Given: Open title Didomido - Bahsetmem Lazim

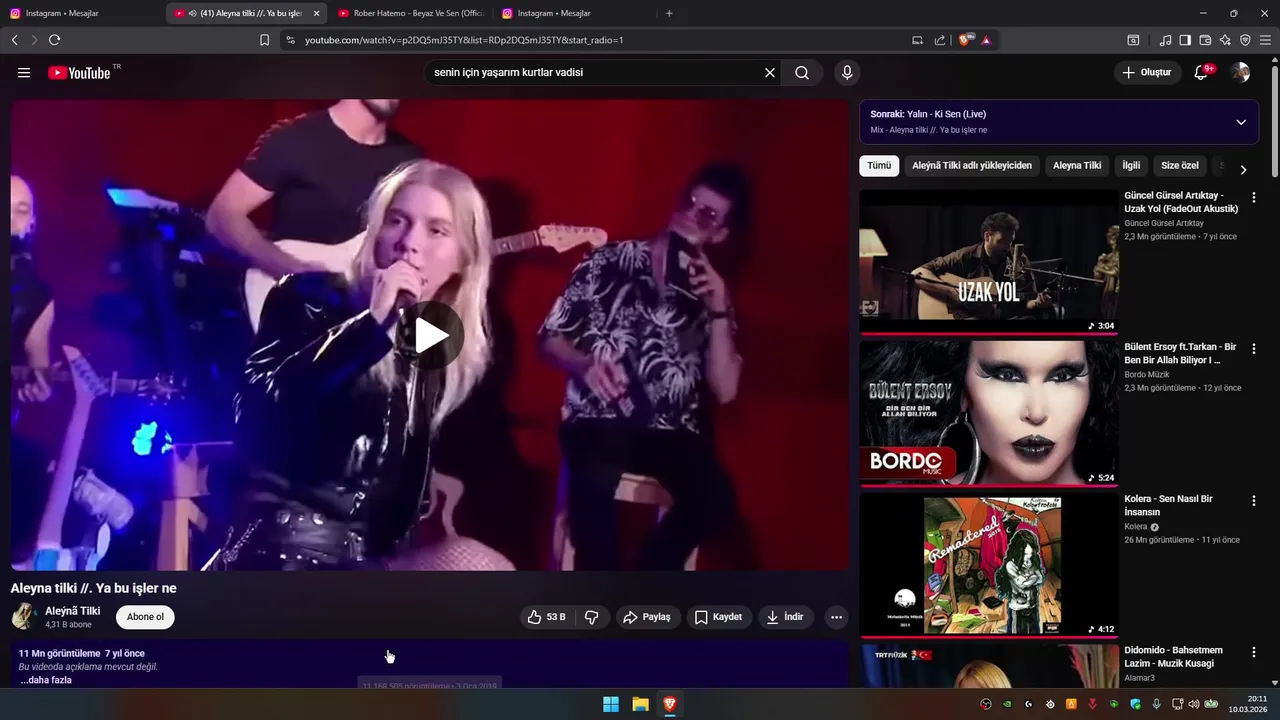Looking at the screenshot, I should click(1173, 657).
